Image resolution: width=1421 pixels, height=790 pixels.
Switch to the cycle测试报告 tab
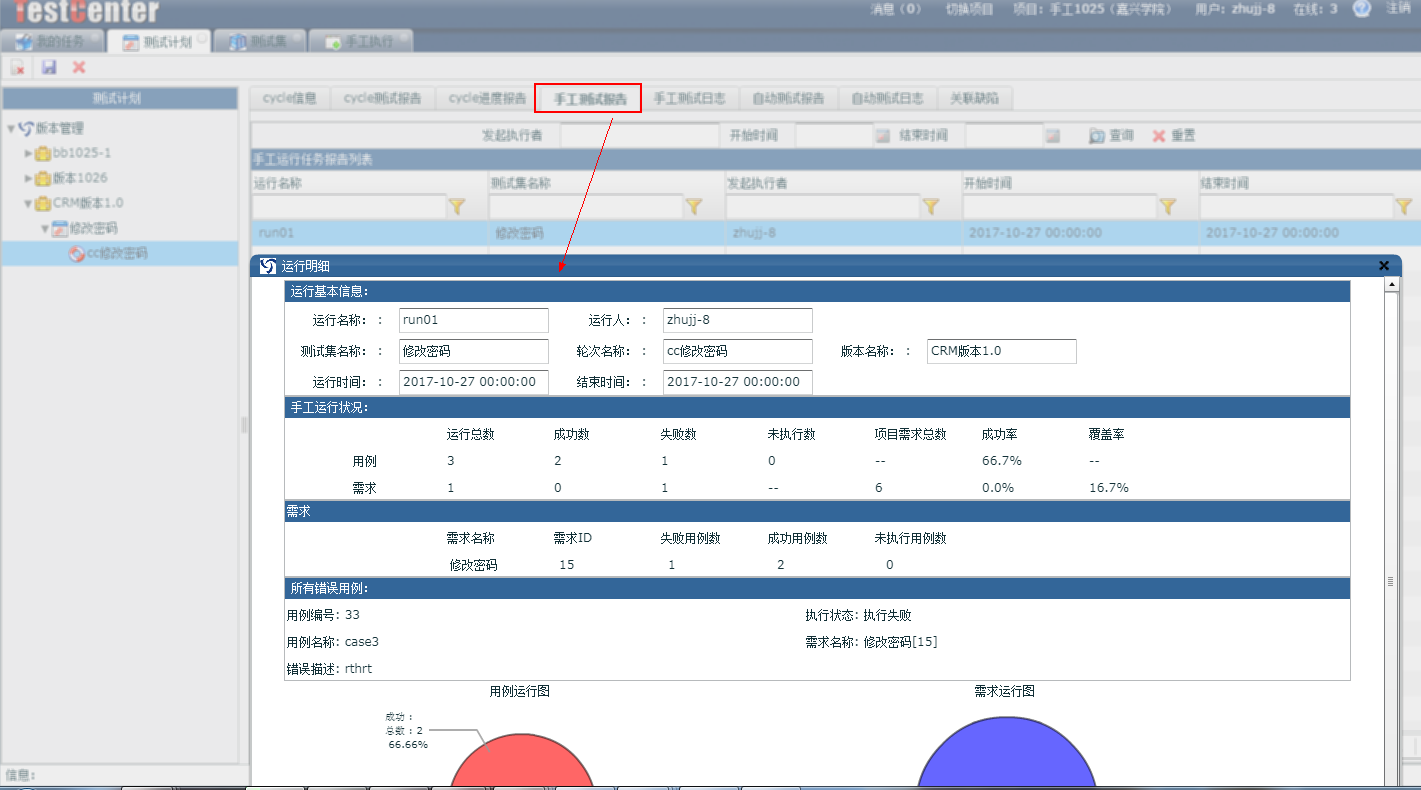click(x=382, y=98)
